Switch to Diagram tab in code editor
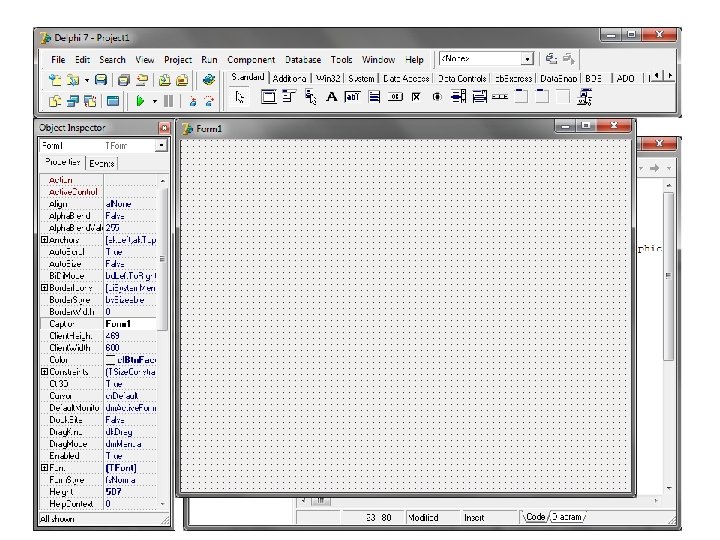 click(568, 517)
